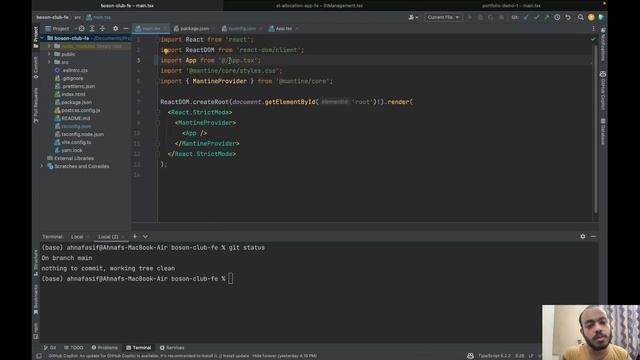This screenshot has height=360, width=640.
Task: Toggle the Commit tool window stripe button
Action: [36, 67]
